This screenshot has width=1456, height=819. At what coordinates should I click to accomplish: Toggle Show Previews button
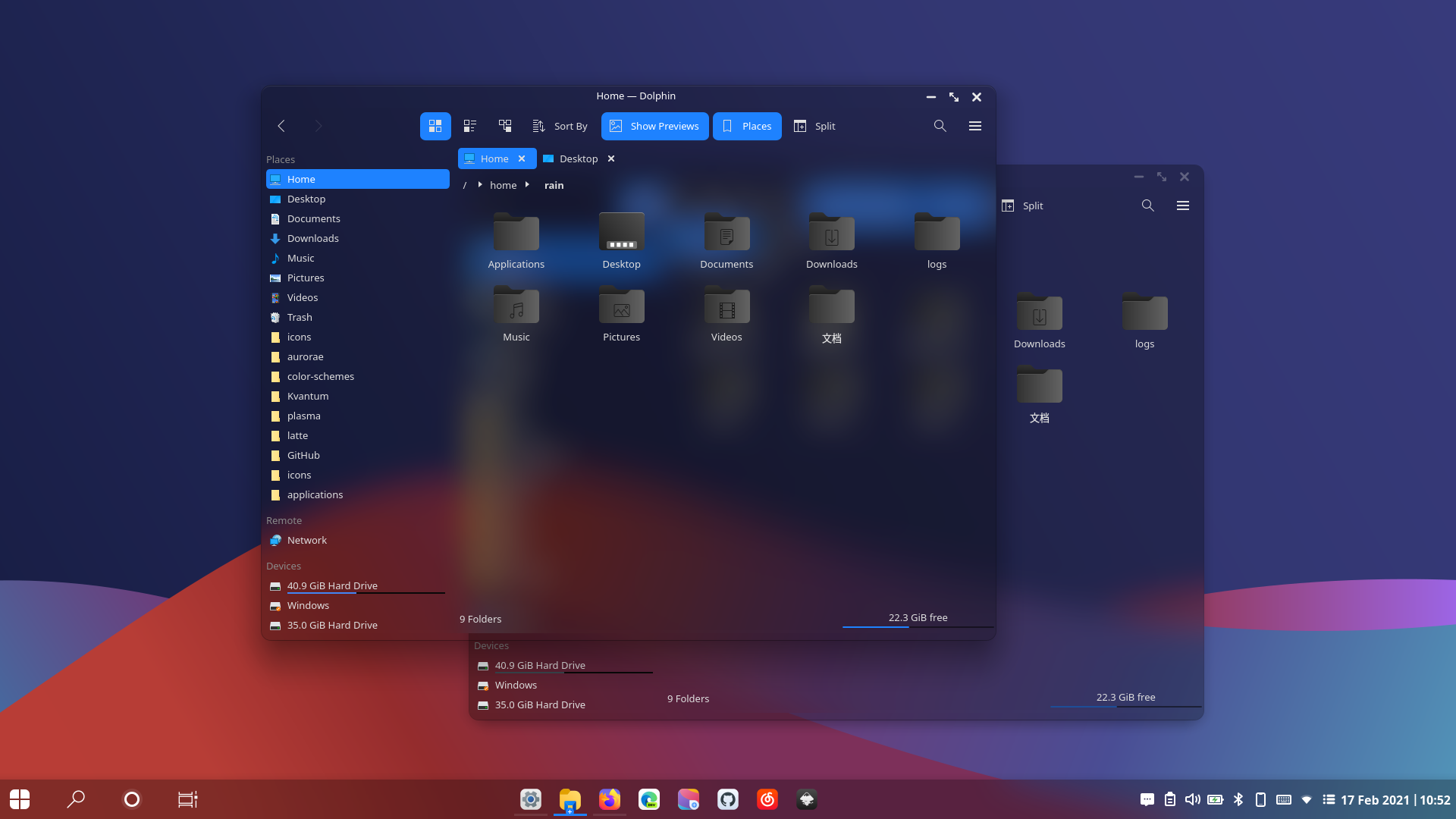click(x=655, y=126)
